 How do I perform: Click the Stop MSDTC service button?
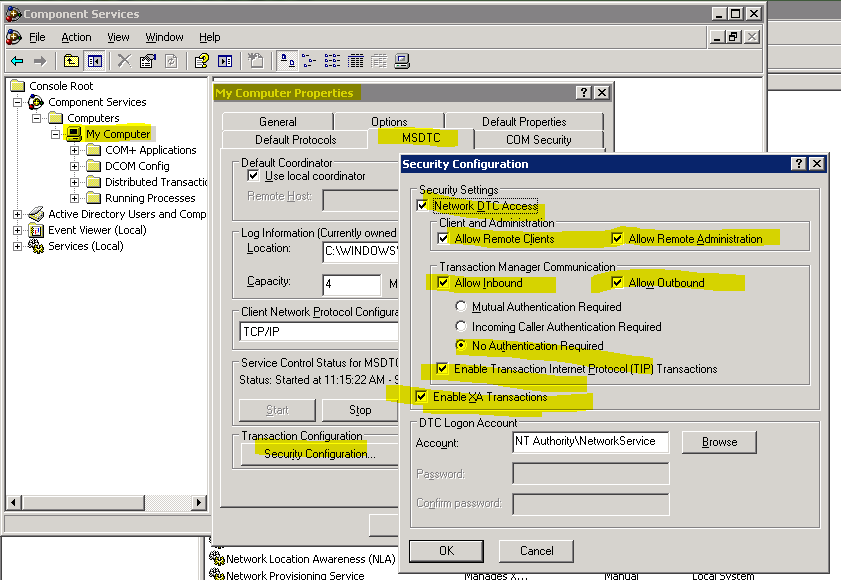pos(360,410)
